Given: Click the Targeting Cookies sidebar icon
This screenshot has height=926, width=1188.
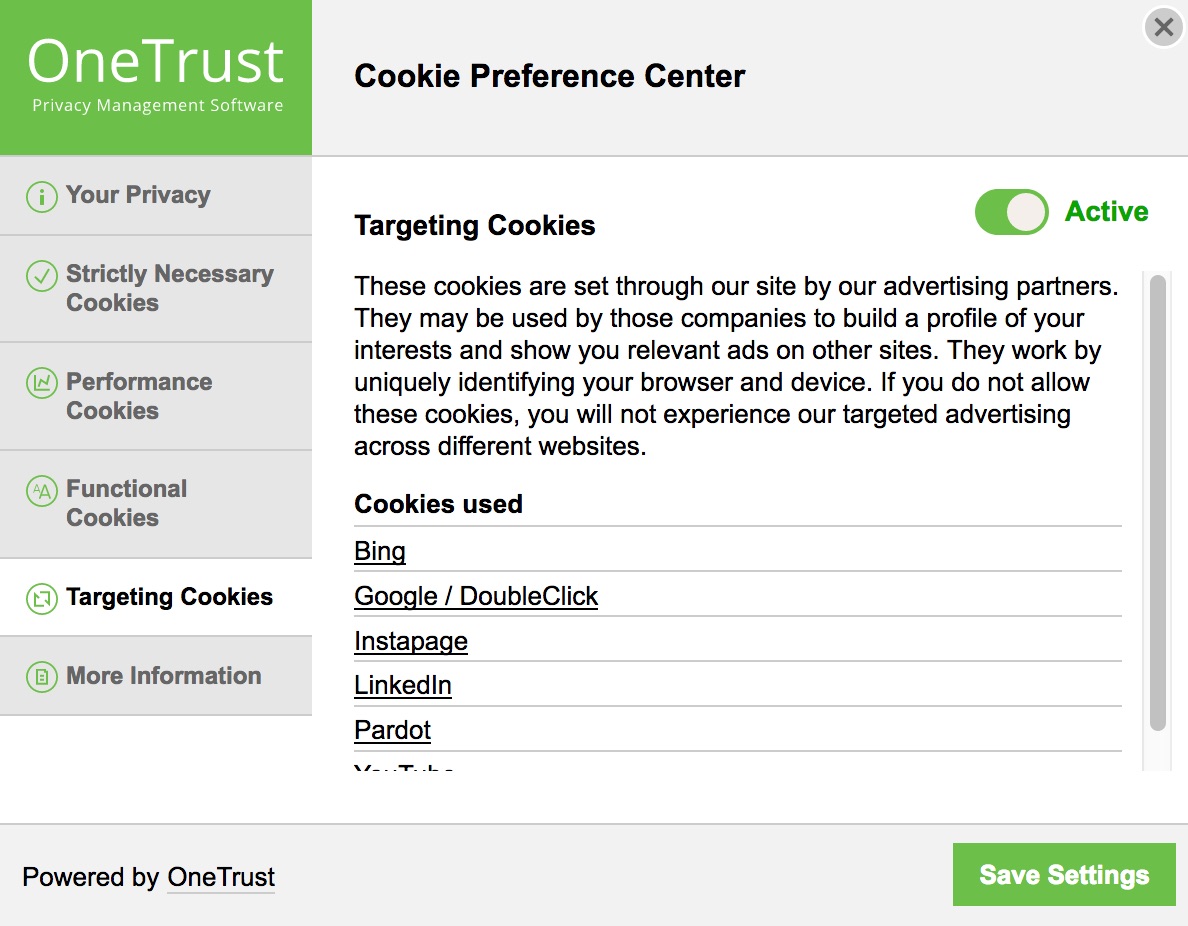Looking at the screenshot, I should click(x=41, y=598).
